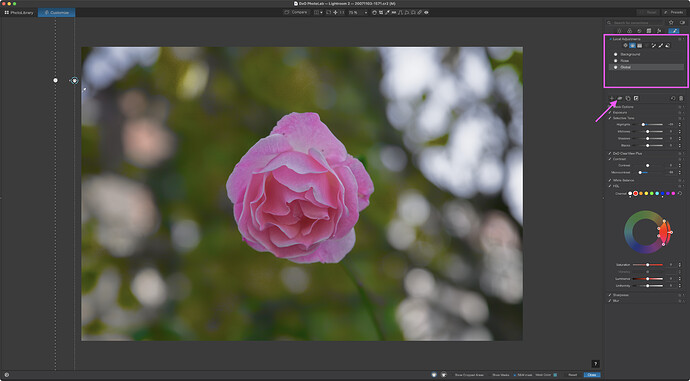This screenshot has width=690, height=381.
Task: Click the eraser icon above mask options
Action: point(620,99)
